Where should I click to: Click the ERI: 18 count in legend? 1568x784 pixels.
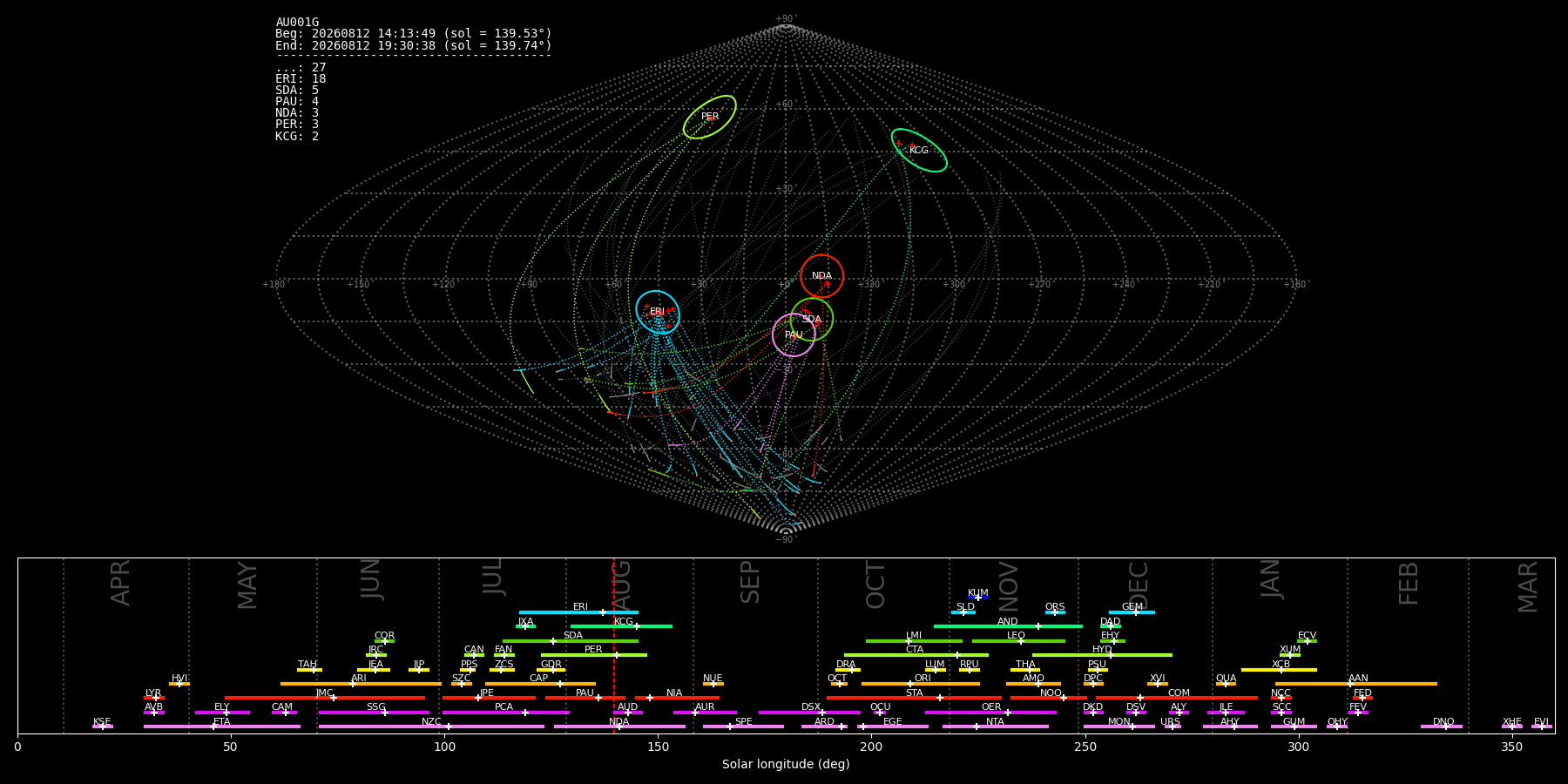[301, 79]
